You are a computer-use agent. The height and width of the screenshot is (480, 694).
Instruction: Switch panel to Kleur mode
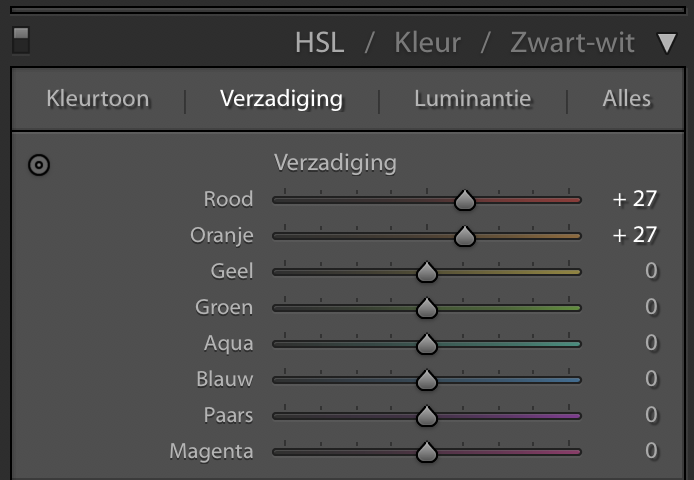click(x=428, y=43)
